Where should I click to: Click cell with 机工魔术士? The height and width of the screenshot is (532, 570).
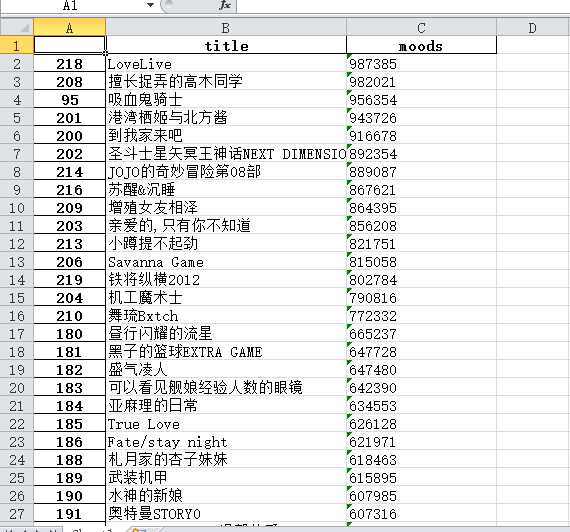tap(226, 297)
